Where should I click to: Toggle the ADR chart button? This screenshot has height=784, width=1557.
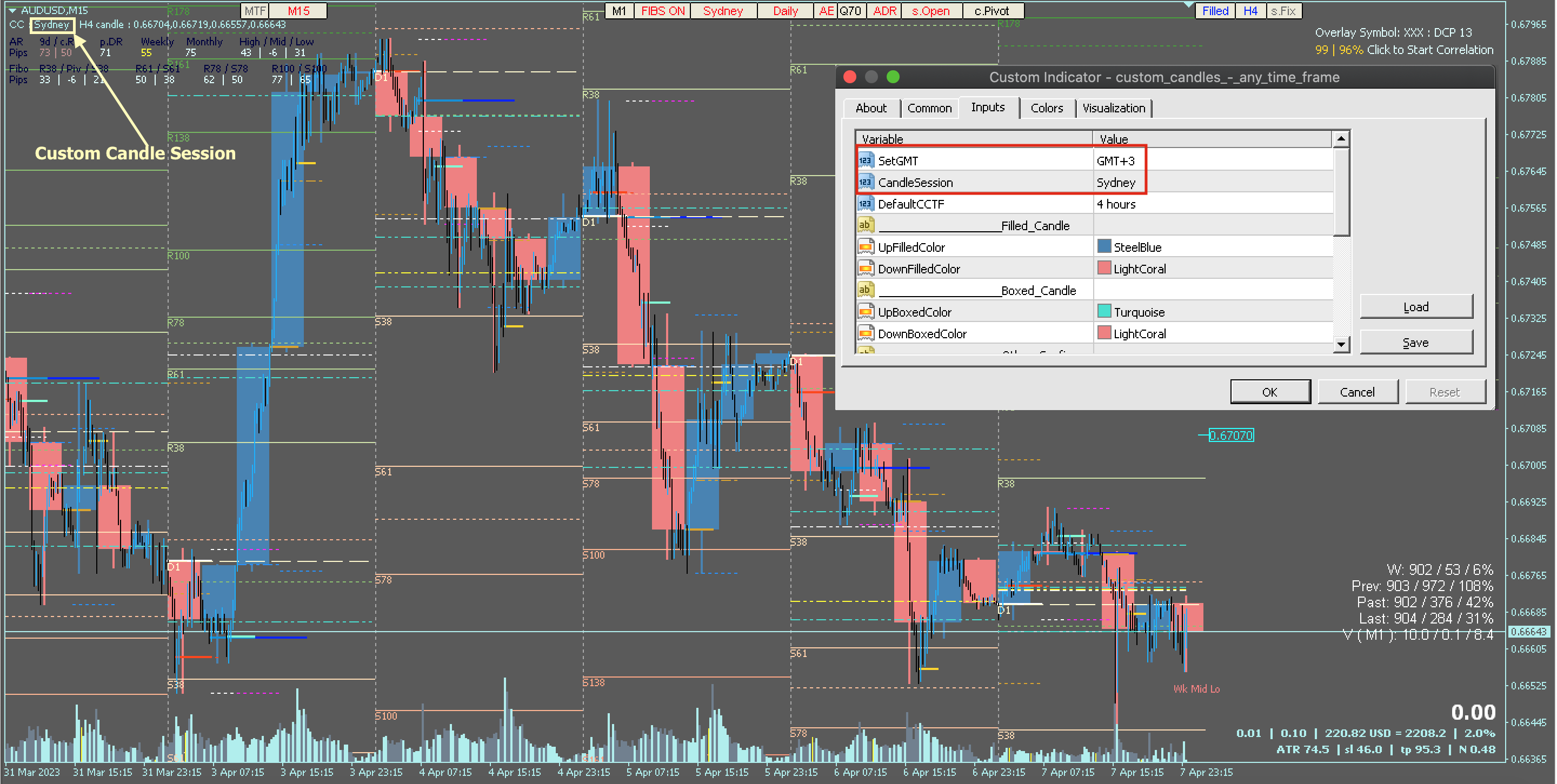click(884, 11)
